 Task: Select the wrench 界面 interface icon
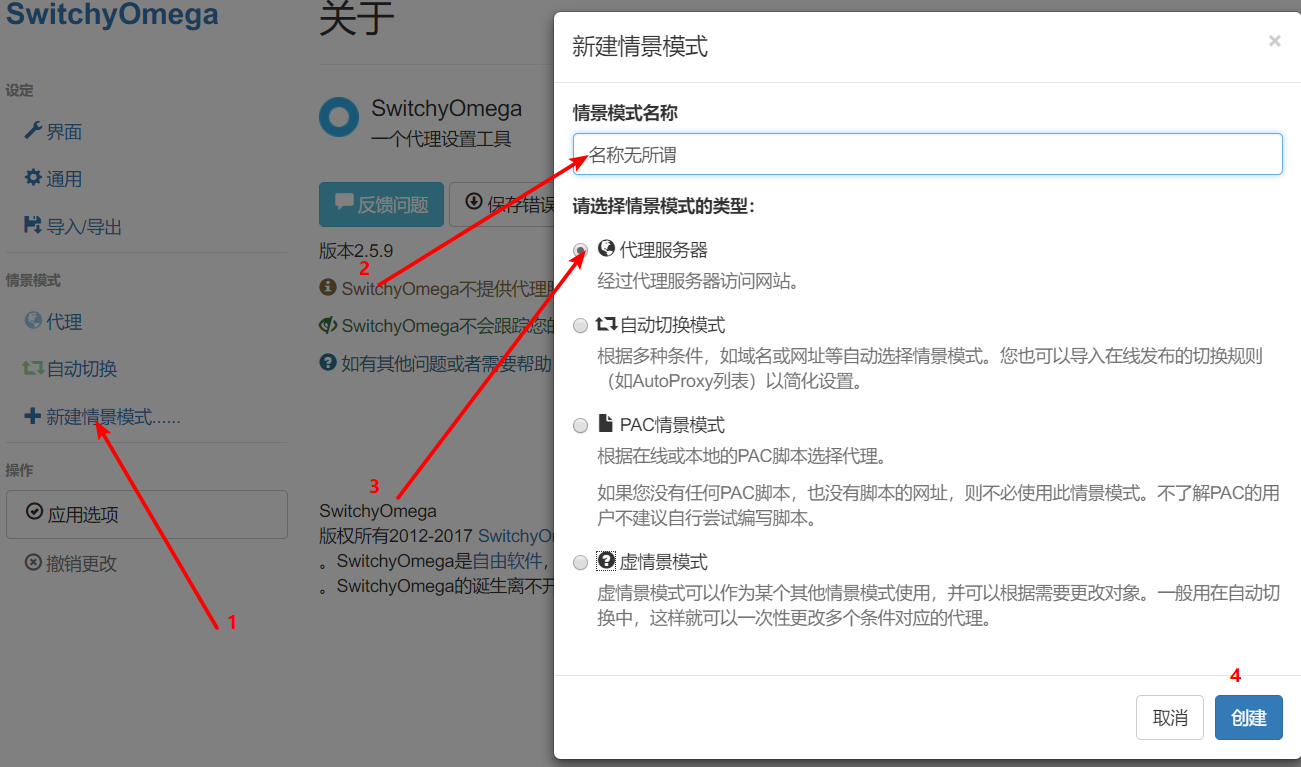click(x=34, y=131)
